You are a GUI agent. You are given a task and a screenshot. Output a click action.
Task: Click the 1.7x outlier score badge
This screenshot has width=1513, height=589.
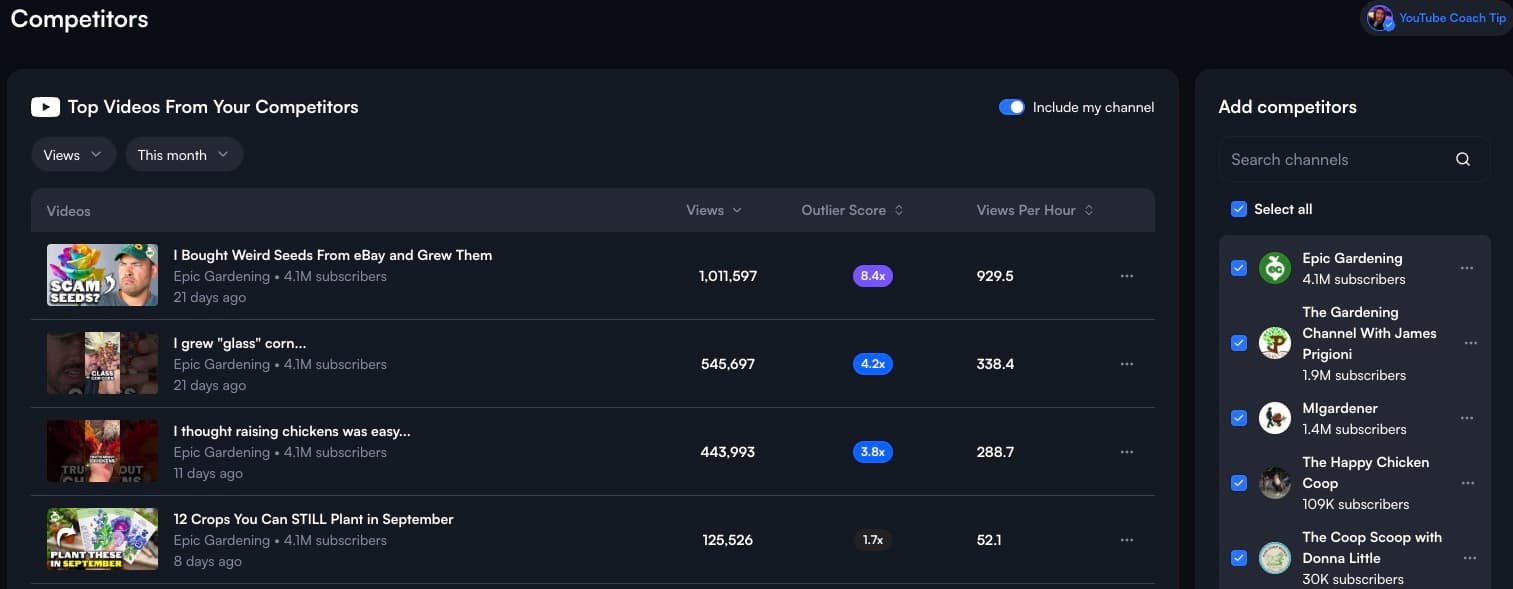(873, 540)
